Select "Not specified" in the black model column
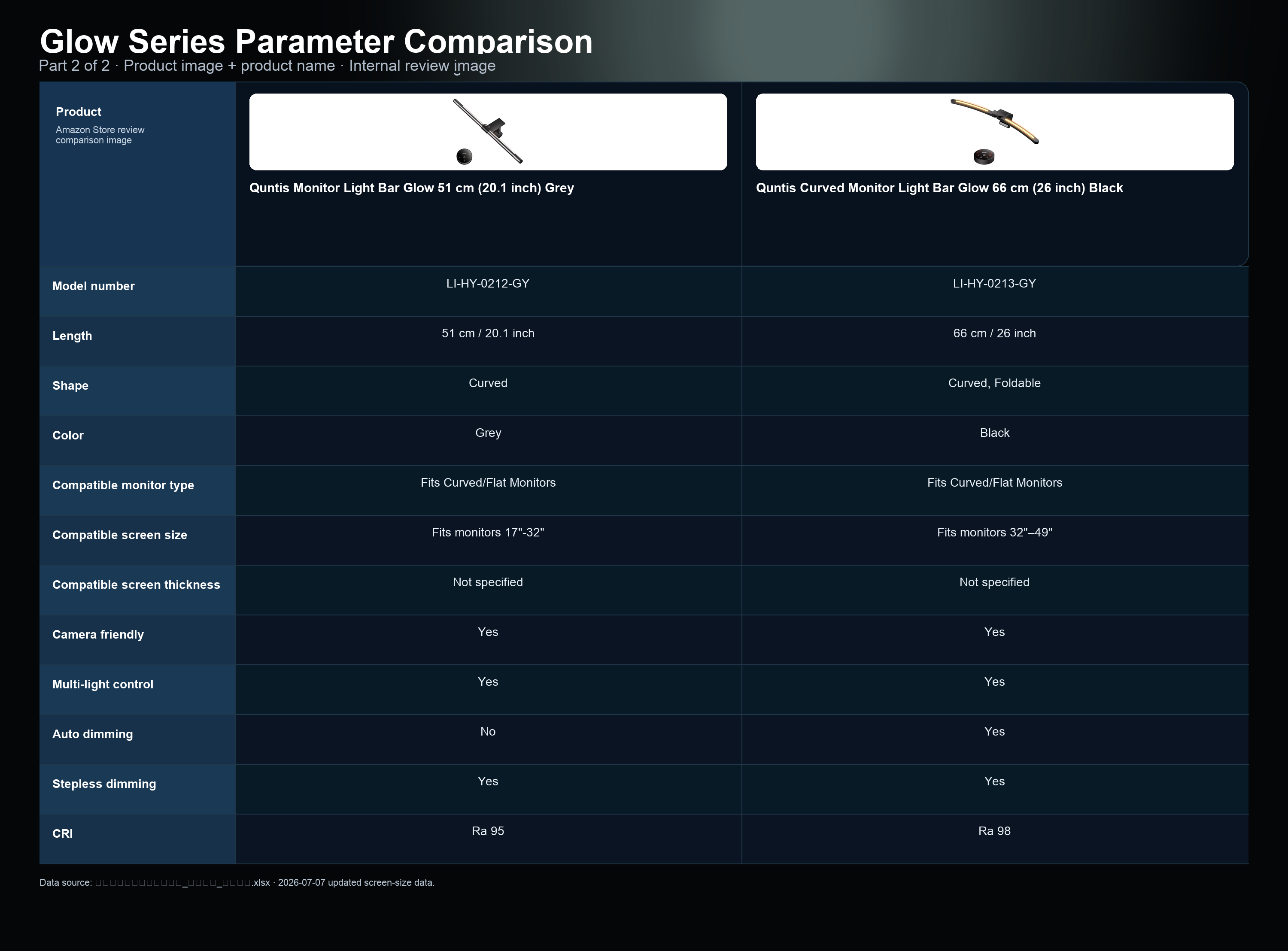The image size is (1288, 951). coord(994,582)
